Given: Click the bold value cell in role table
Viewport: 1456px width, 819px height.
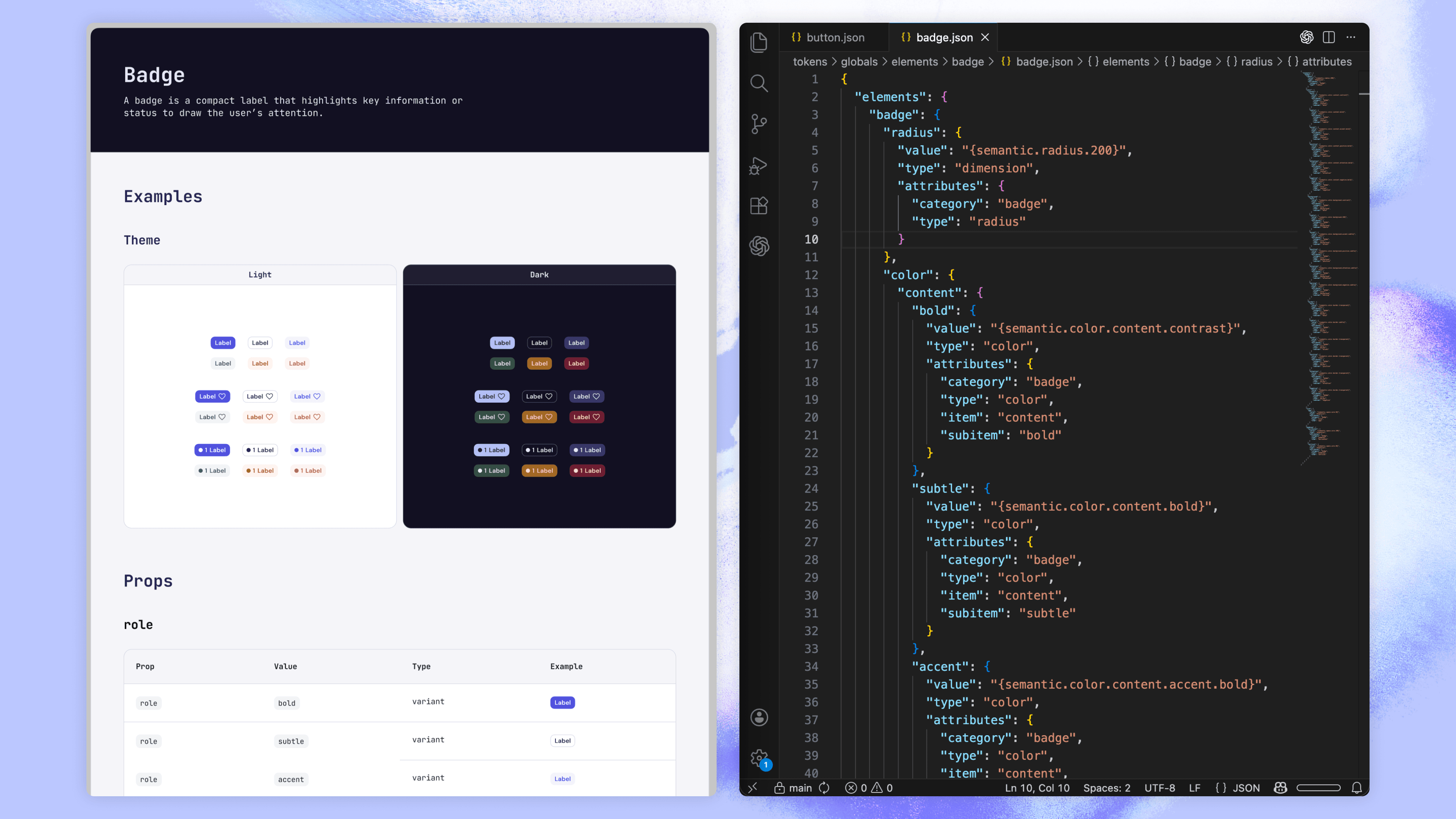Looking at the screenshot, I should 287,703.
